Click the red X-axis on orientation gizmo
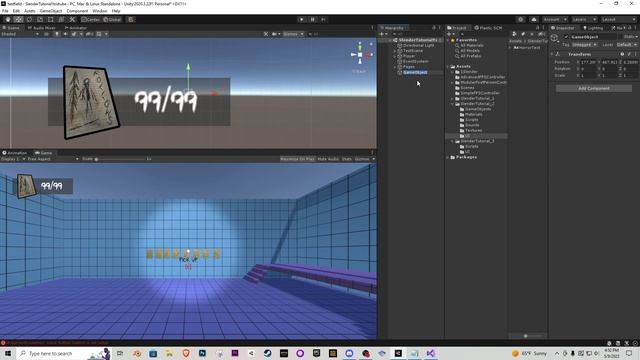Image resolution: width=640 pixels, height=360 pixels. [368, 54]
